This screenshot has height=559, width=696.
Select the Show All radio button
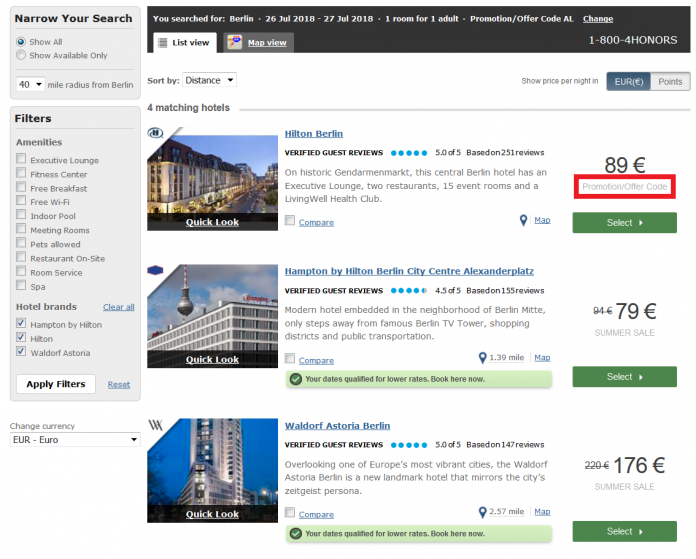(21, 42)
